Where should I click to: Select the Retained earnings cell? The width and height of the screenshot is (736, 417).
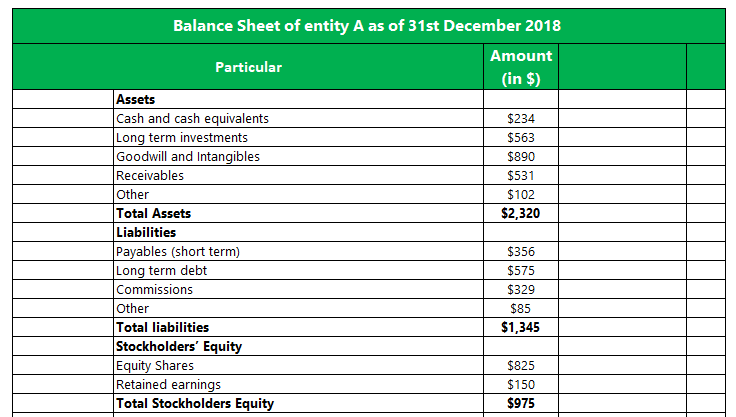click(x=297, y=385)
